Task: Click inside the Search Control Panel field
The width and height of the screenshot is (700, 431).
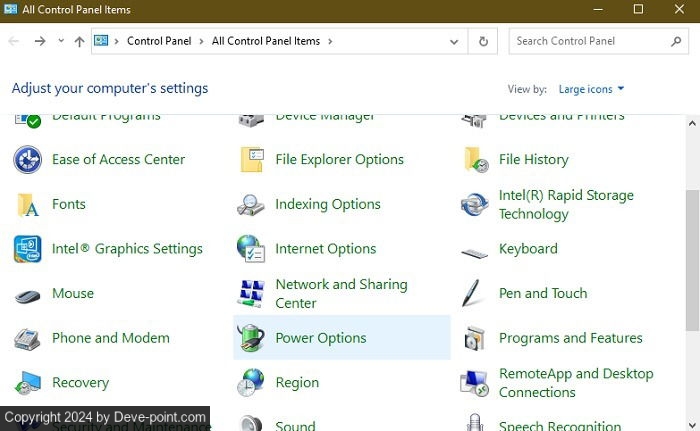Action: pyautogui.click(x=590, y=41)
